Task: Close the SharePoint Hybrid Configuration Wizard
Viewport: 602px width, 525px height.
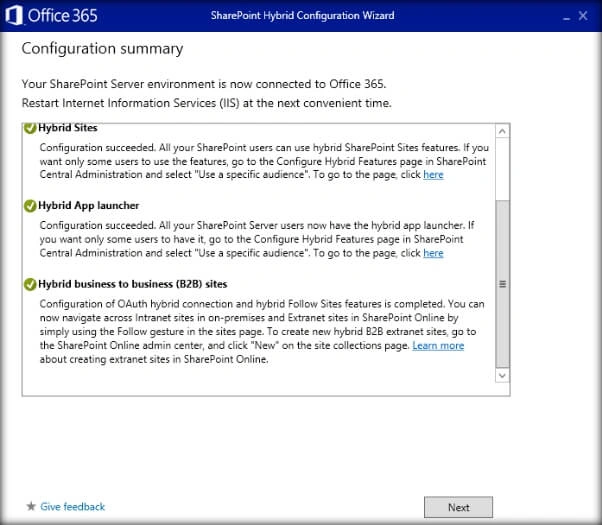Action: click(583, 16)
